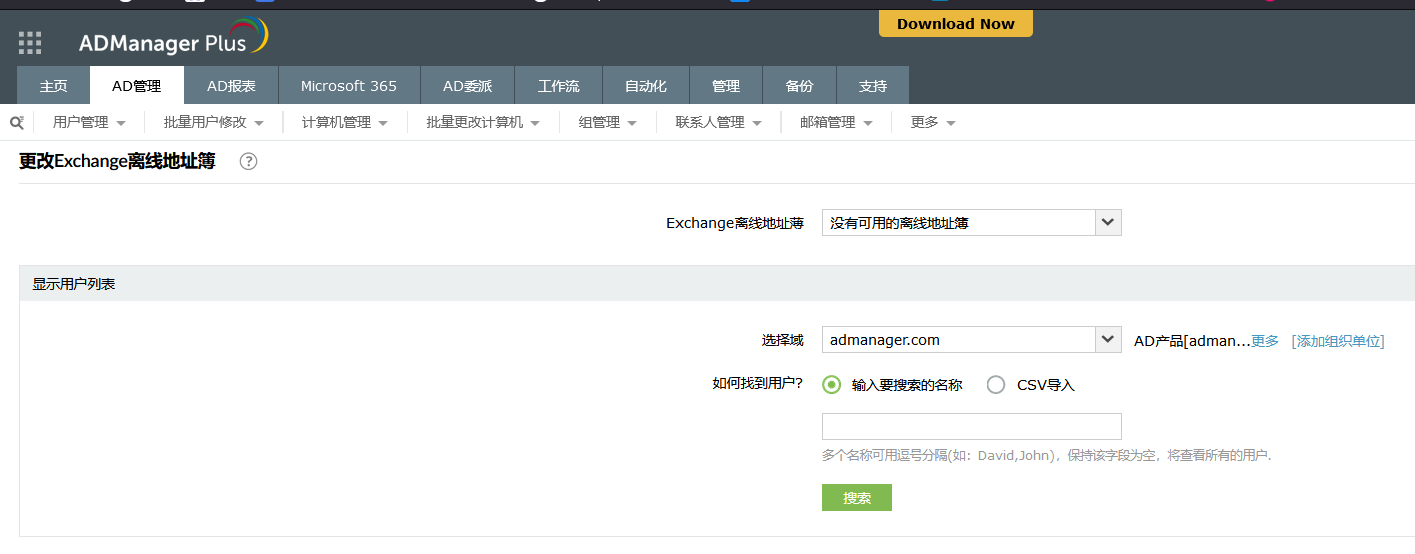This screenshot has width=1415, height=554.
Task: Expand the 批量更改计算机 menu
Action: [483, 122]
